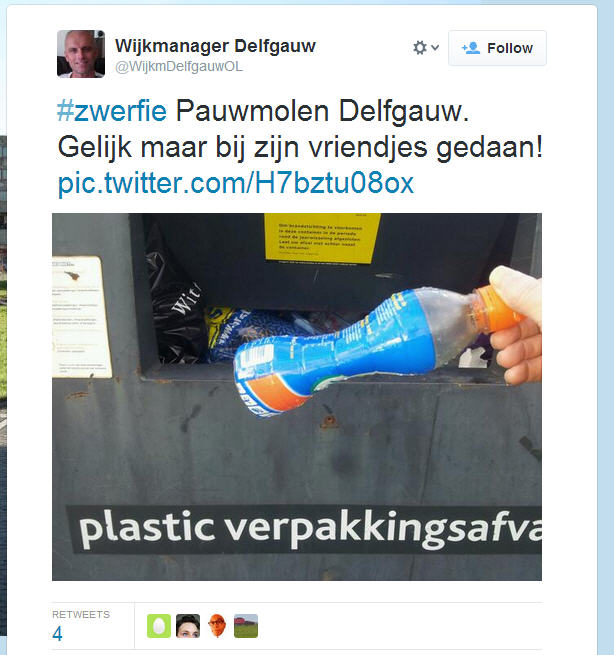Click the orange cartoon head retweeter avatar
This screenshot has height=655, width=614.
[x=217, y=626]
